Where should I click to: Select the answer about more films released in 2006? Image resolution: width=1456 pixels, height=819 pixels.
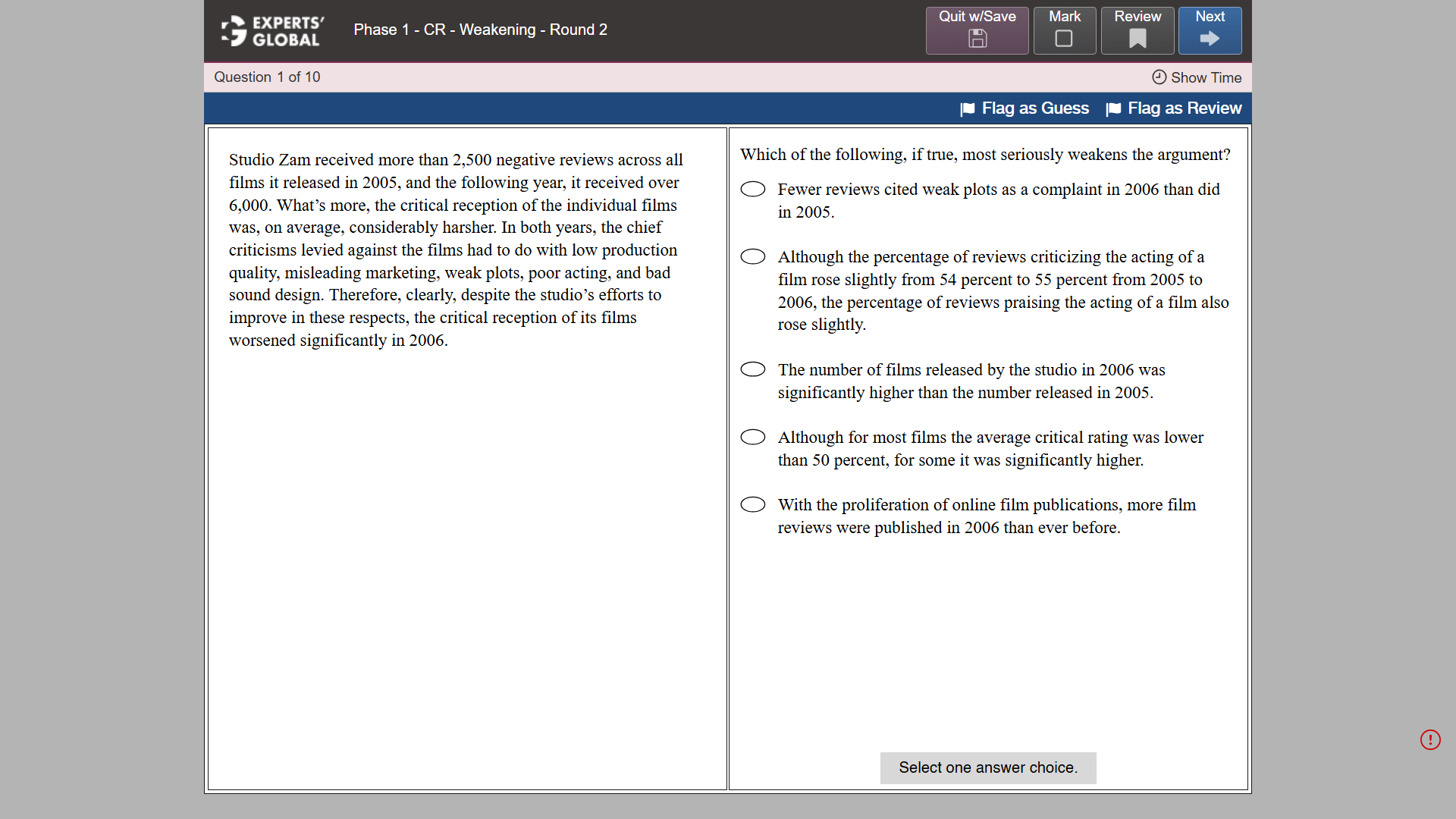point(753,369)
